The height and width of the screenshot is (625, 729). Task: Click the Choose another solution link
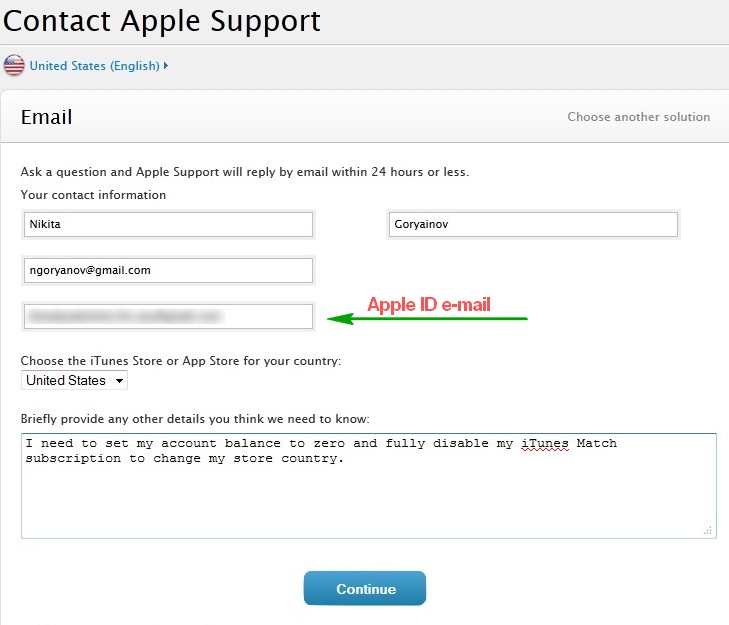pyautogui.click(x=638, y=117)
